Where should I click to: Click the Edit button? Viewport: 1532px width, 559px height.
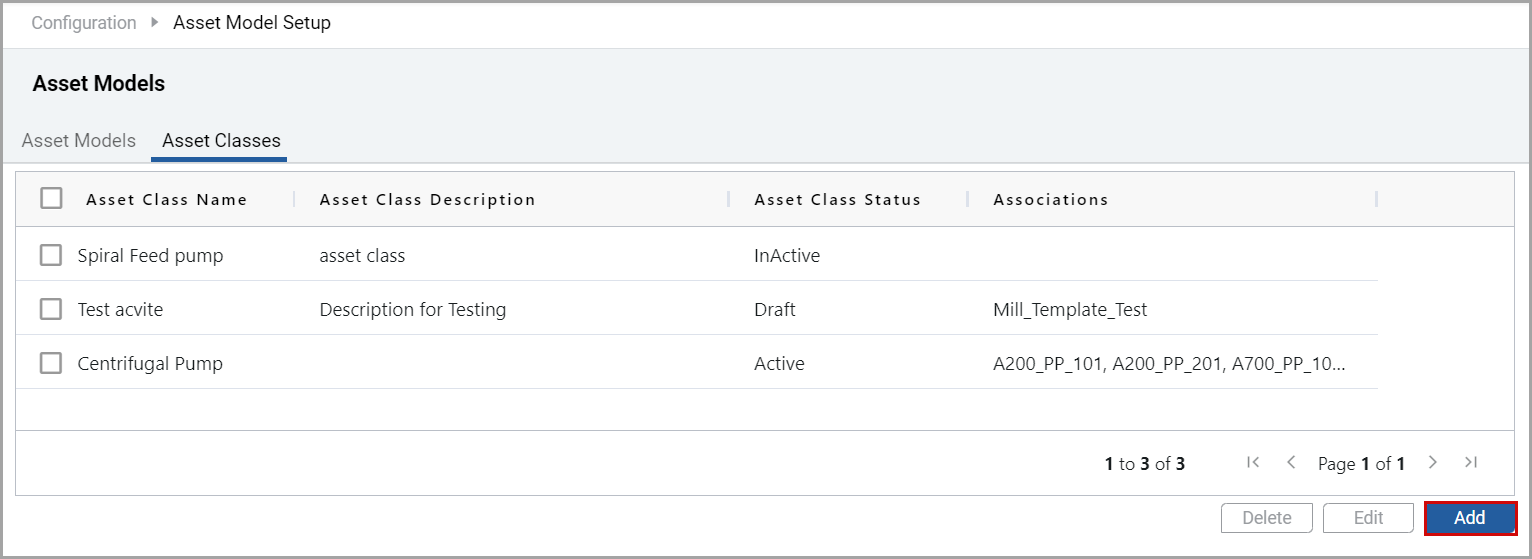[x=1368, y=518]
